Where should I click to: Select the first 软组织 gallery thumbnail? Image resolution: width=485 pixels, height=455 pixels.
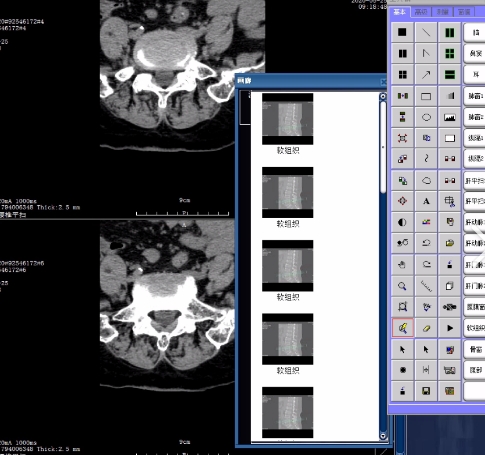point(287,119)
